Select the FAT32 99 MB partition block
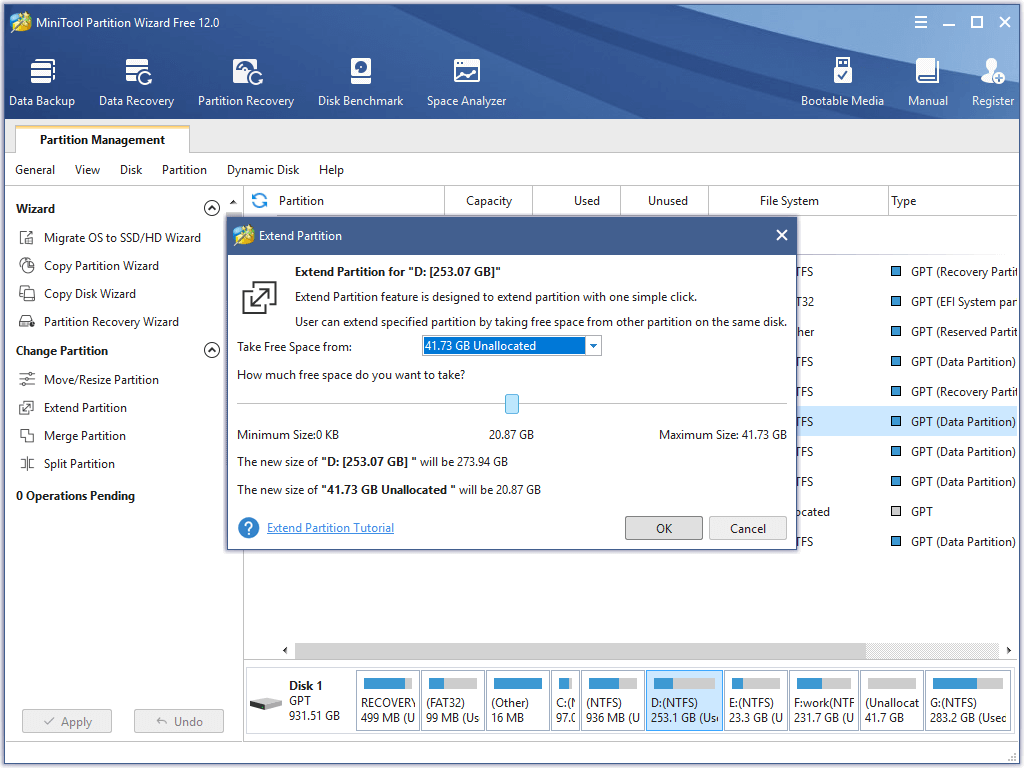Image resolution: width=1024 pixels, height=768 pixels. [453, 700]
